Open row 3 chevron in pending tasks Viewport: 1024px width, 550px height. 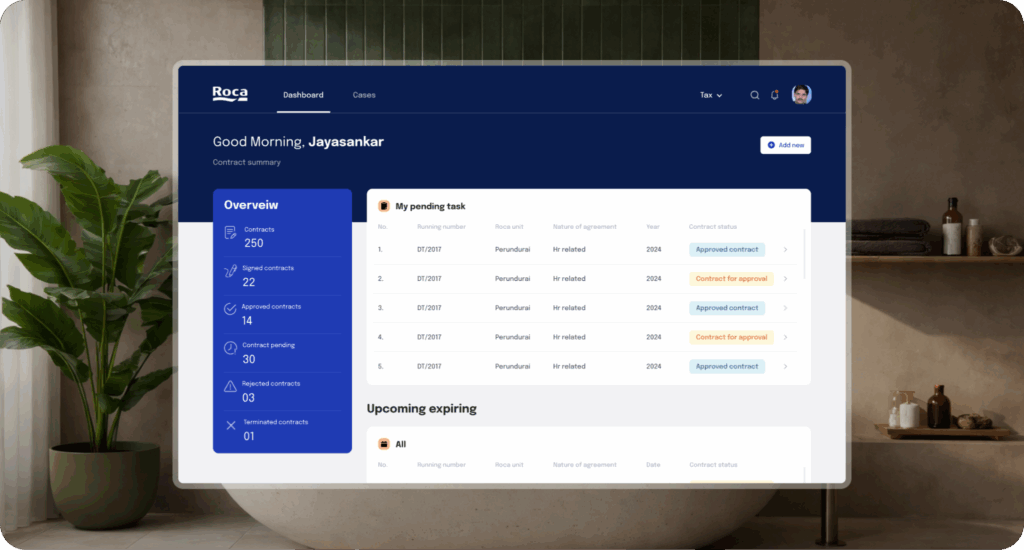click(x=786, y=308)
